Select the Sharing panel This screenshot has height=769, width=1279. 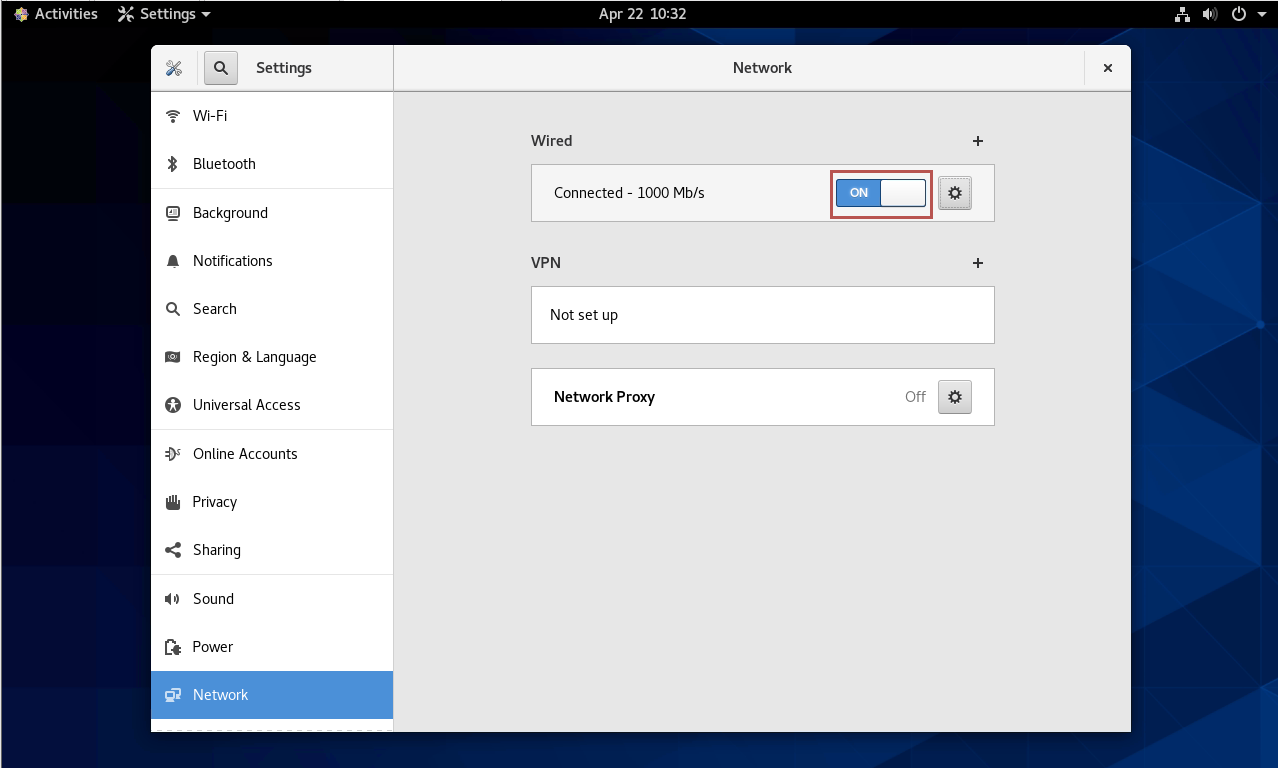(x=272, y=550)
